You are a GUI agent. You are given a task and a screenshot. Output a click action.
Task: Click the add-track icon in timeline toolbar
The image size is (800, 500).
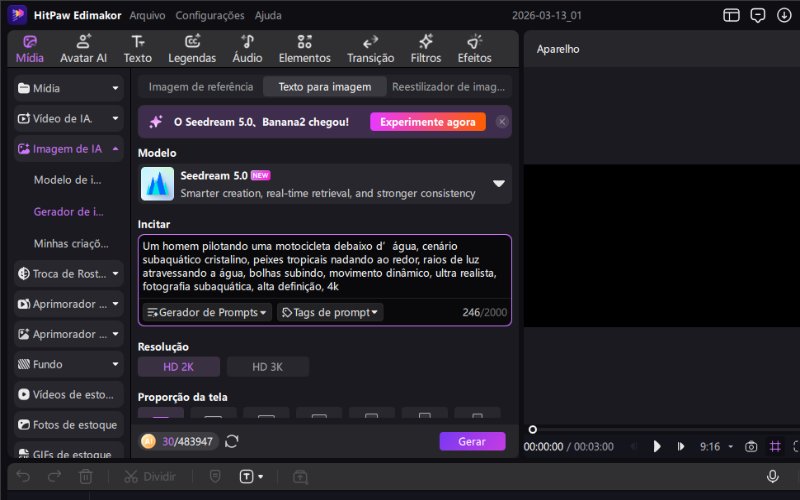[x=300, y=477]
